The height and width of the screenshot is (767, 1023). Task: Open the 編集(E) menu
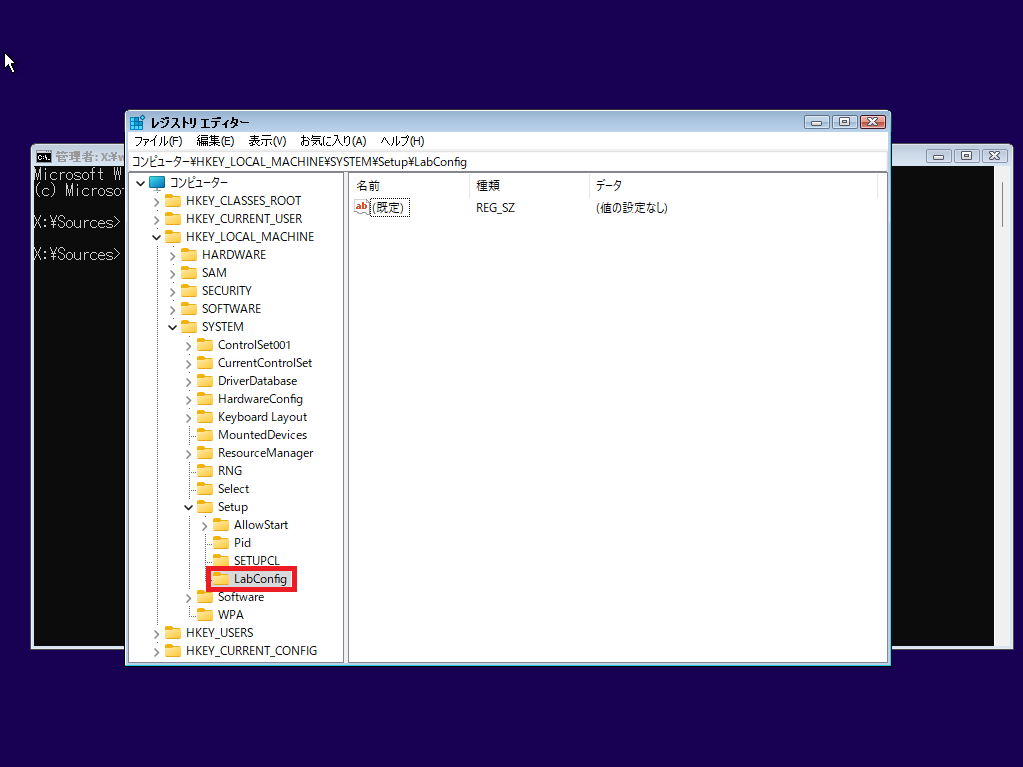point(215,141)
